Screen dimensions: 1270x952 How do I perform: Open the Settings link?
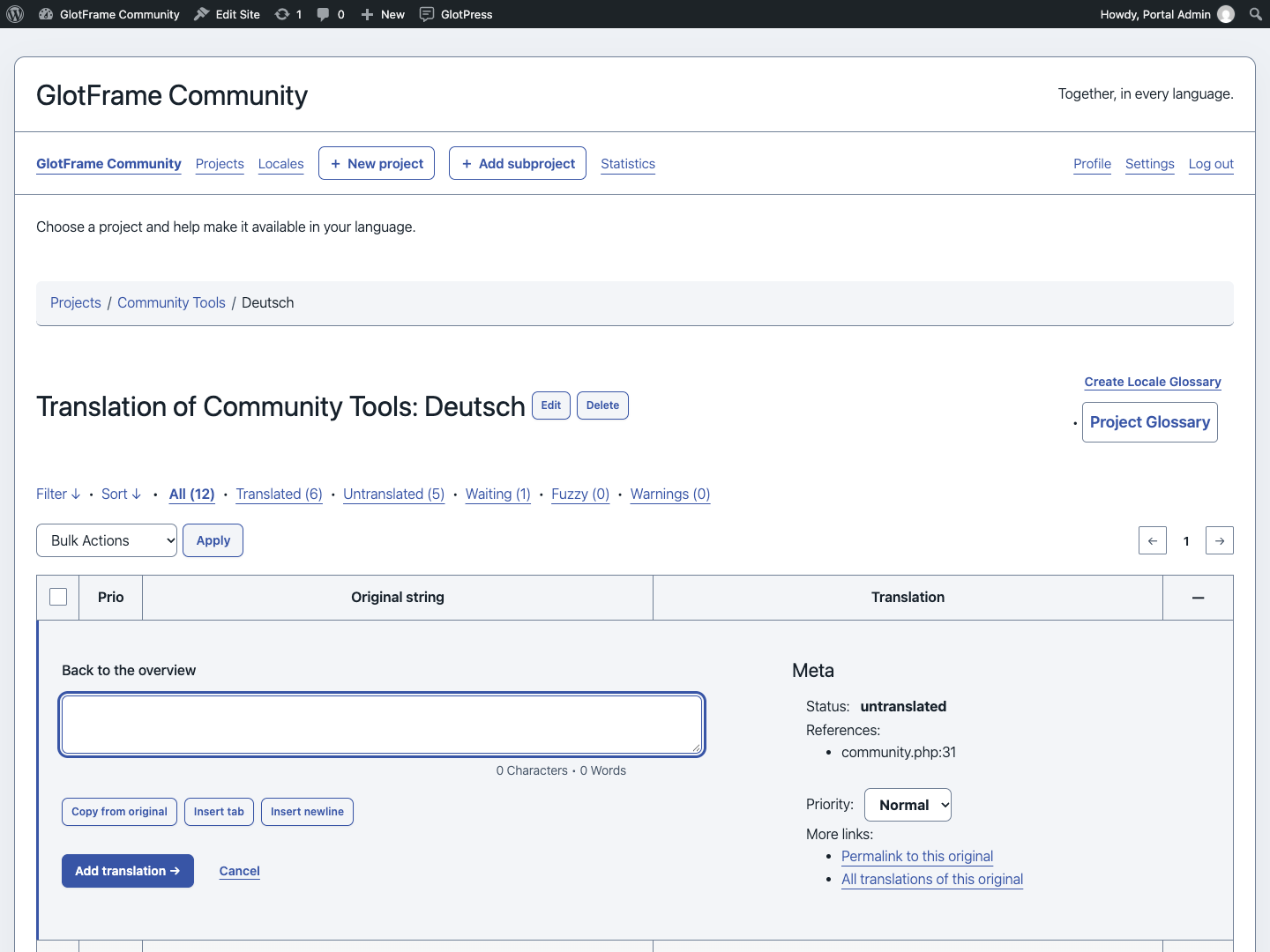point(1150,164)
